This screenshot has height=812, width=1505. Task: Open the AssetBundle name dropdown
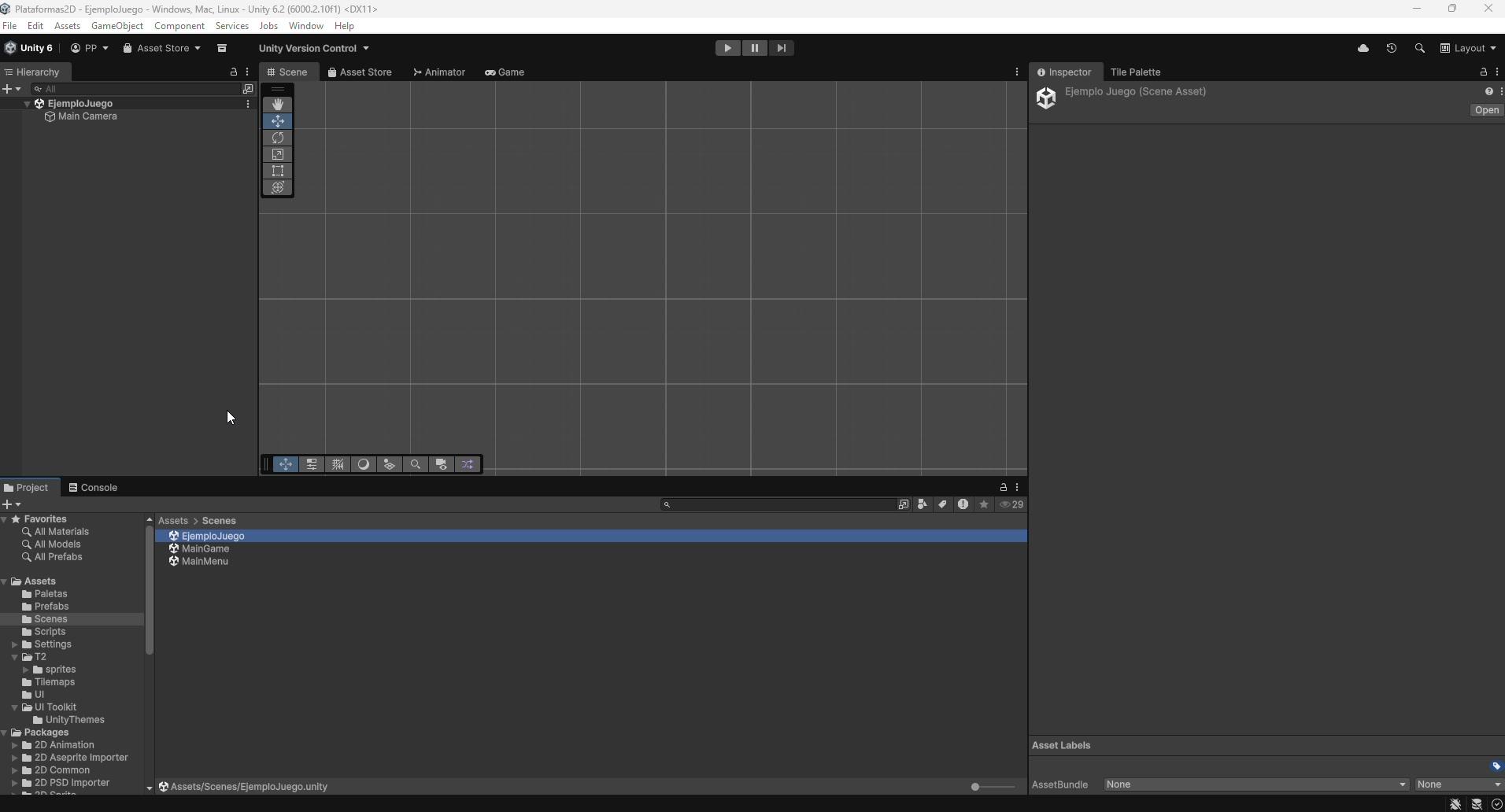(x=1256, y=784)
